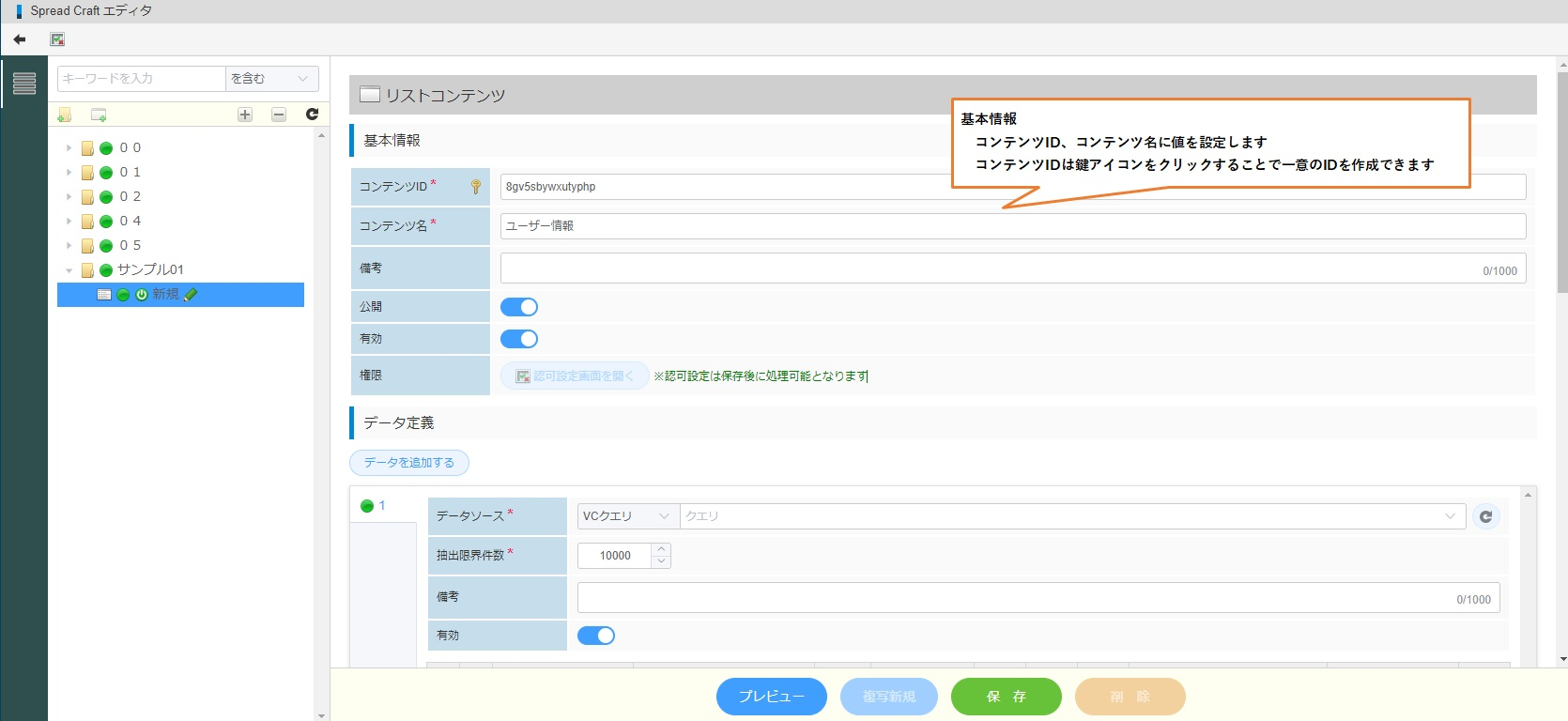The height and width of the screenshot is (721, 1568).
Task: Select the 新規 item in the tree
Action: (x=165, y=295)
